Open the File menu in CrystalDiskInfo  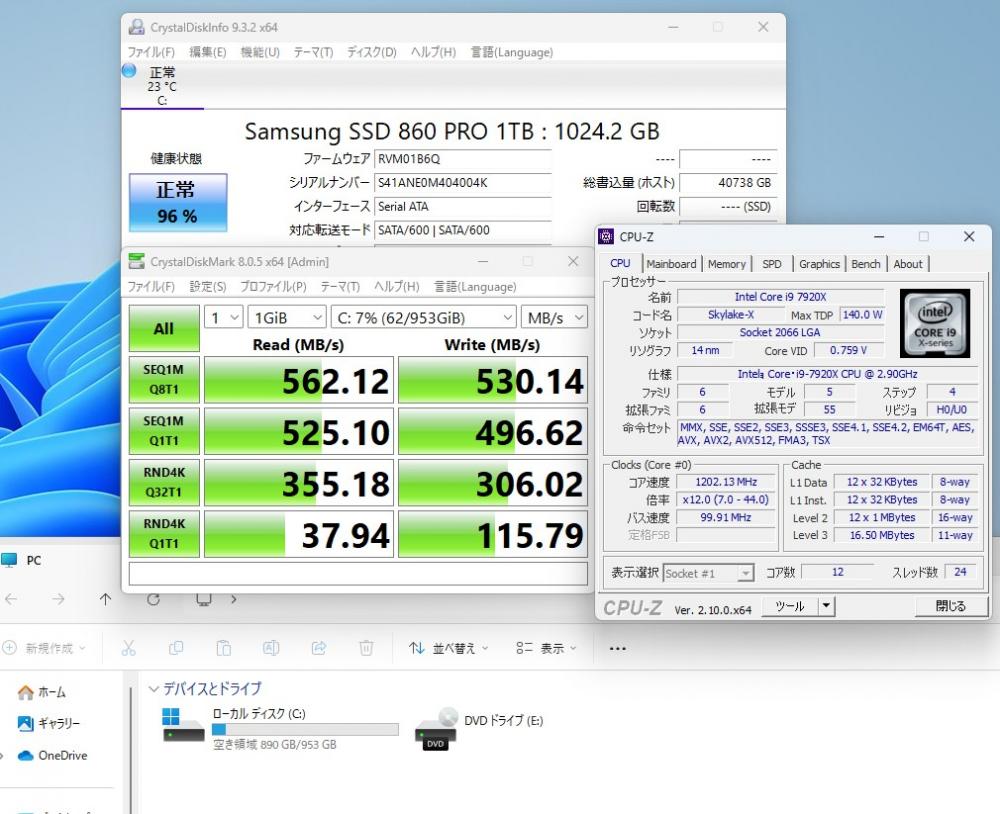coord(151,52)
